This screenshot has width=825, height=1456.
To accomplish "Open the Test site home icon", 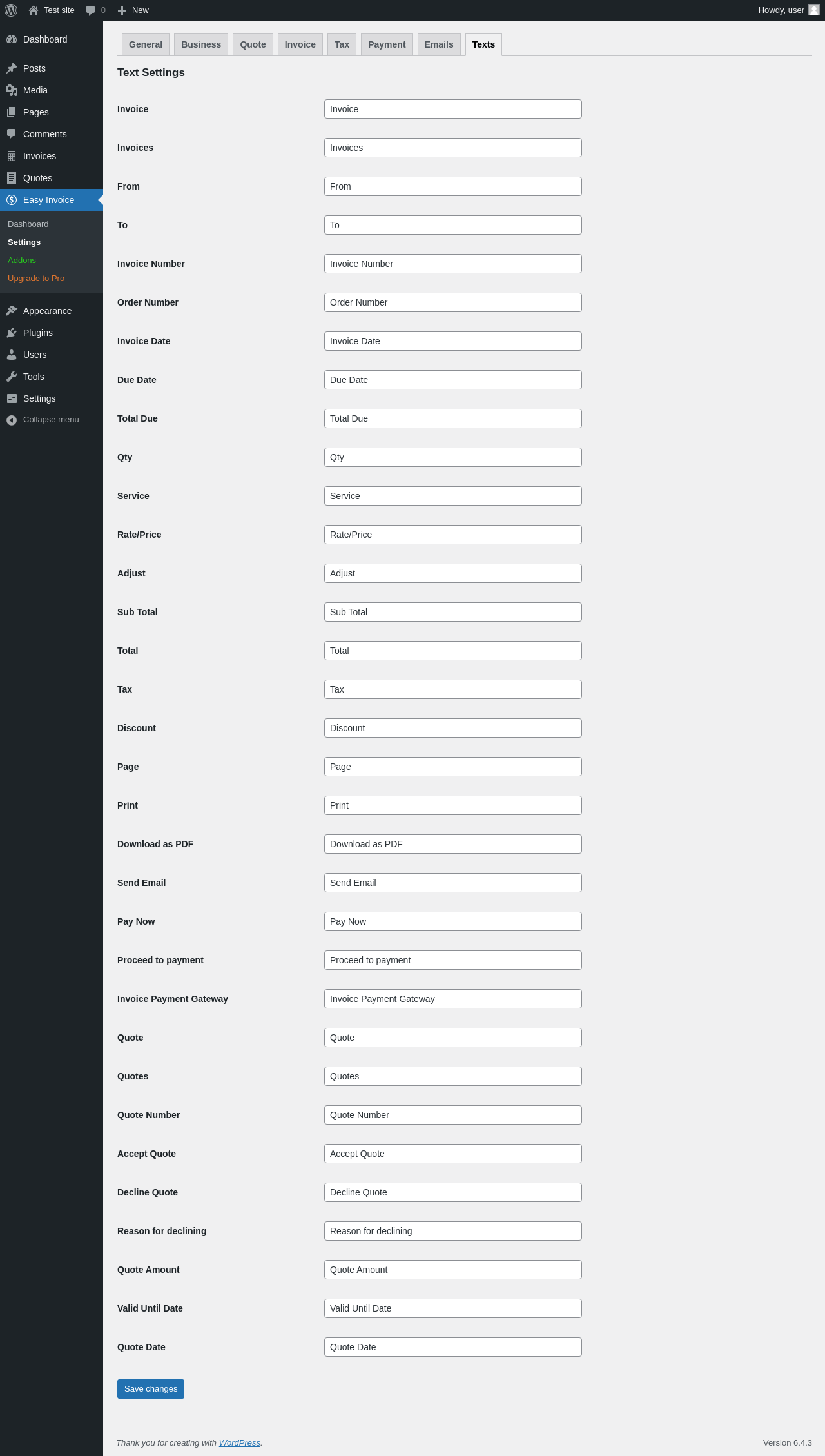I will 34,10.
